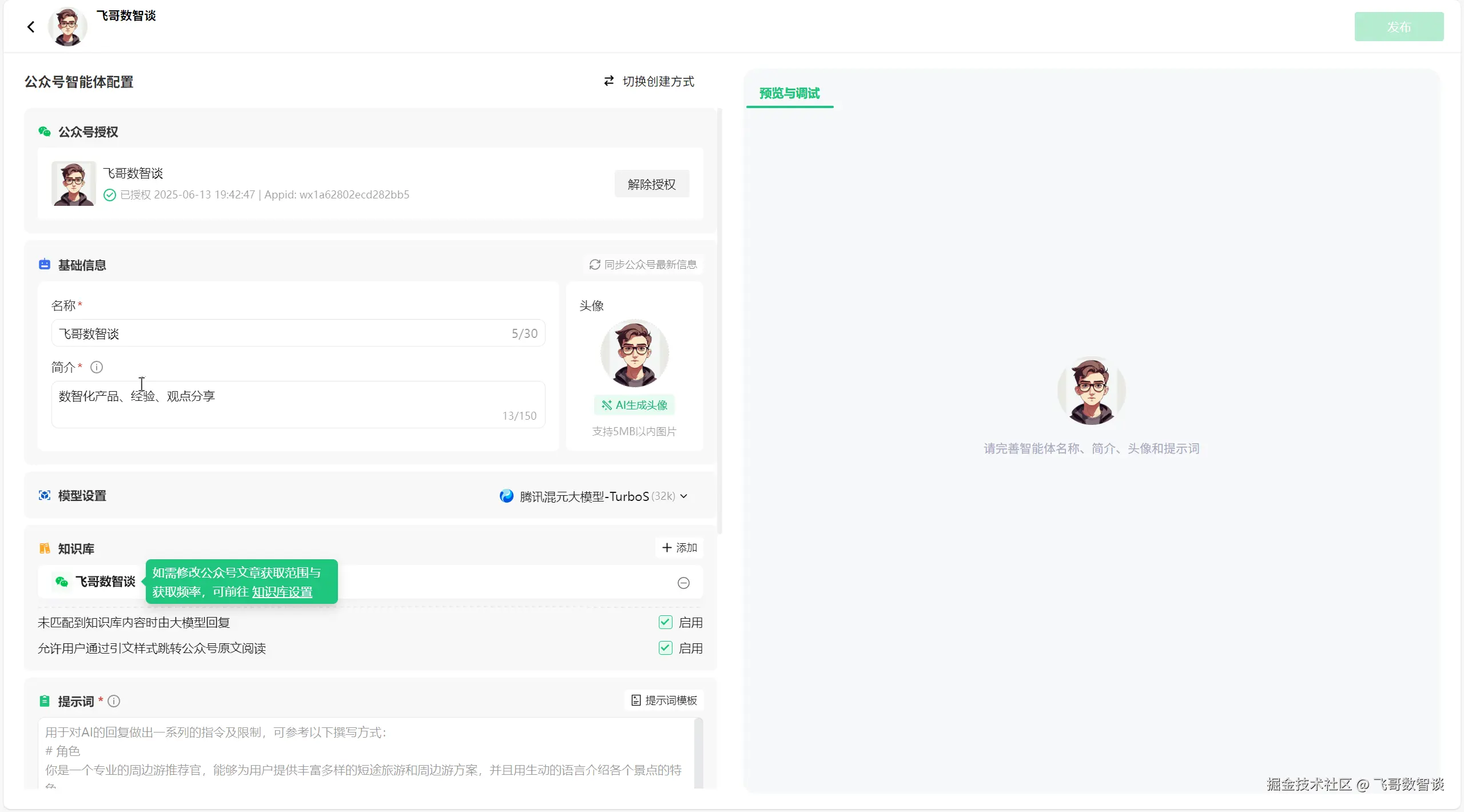Screen dimensions: 1464x812
Task: Open the 知识库设置 link in tooltip
Action: [x=282, y=592]
